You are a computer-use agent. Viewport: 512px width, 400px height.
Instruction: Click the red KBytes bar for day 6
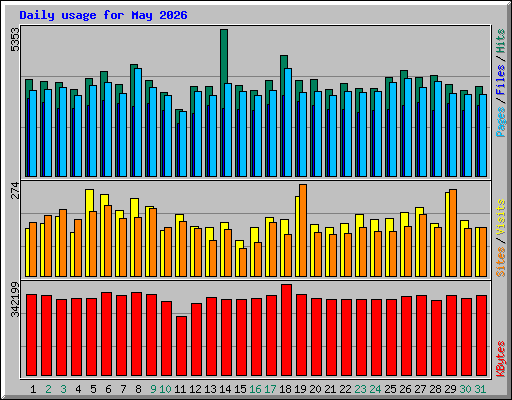click(106, 334)
